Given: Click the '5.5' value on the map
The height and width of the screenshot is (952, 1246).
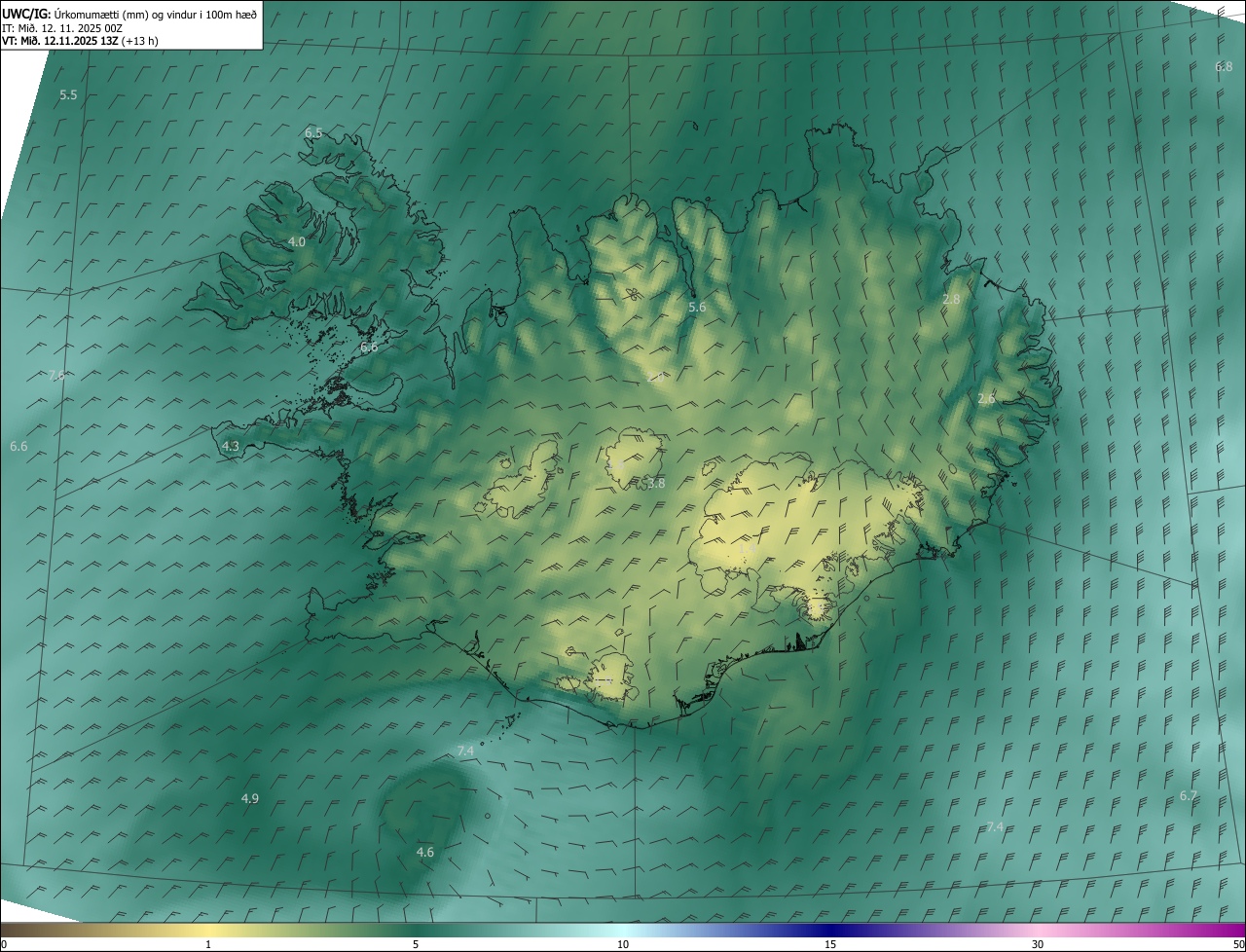Looking at the screenshot, I should click(x=68, y=94).
